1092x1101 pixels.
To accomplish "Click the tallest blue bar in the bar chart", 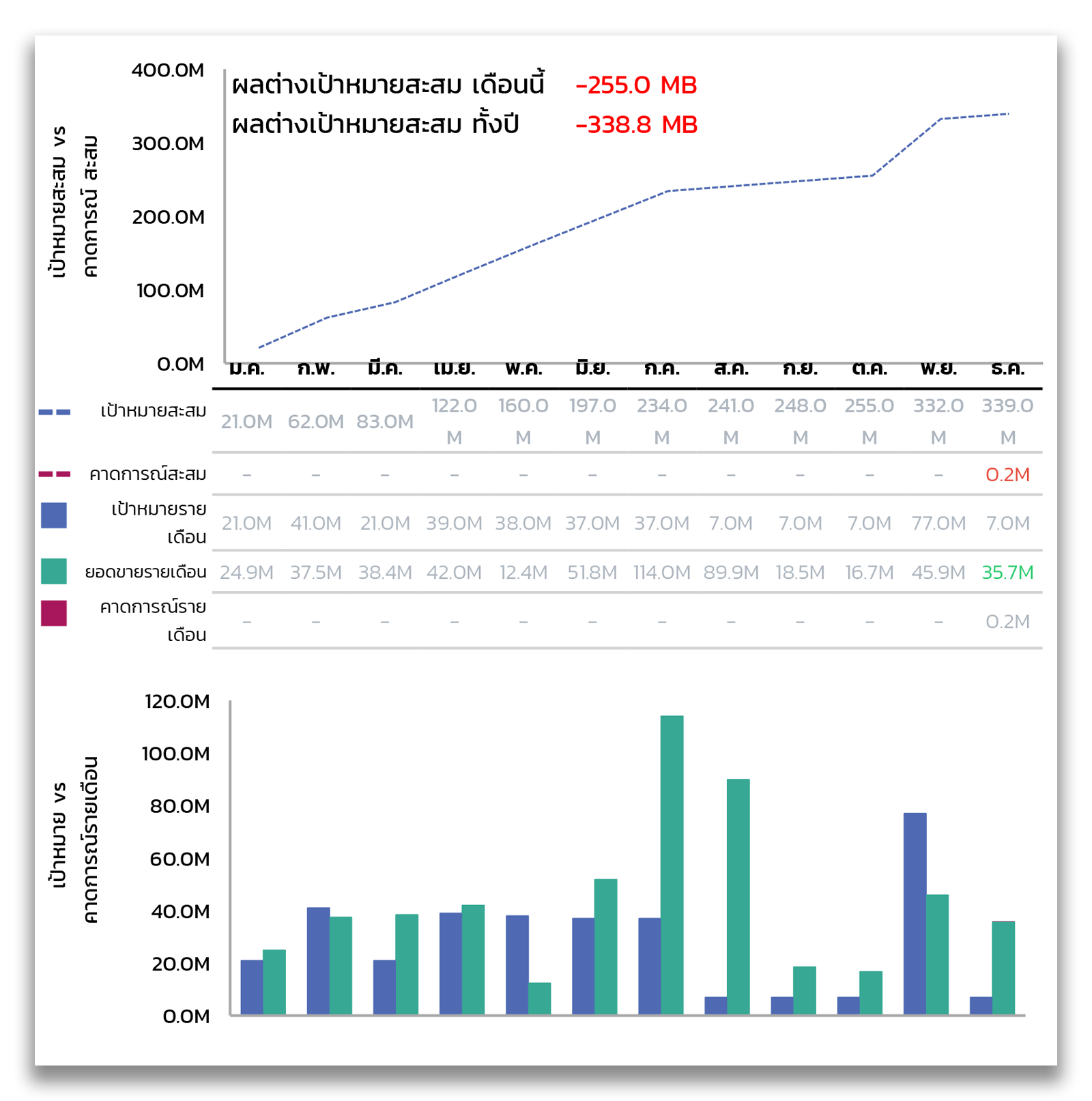I will point(915,913).
